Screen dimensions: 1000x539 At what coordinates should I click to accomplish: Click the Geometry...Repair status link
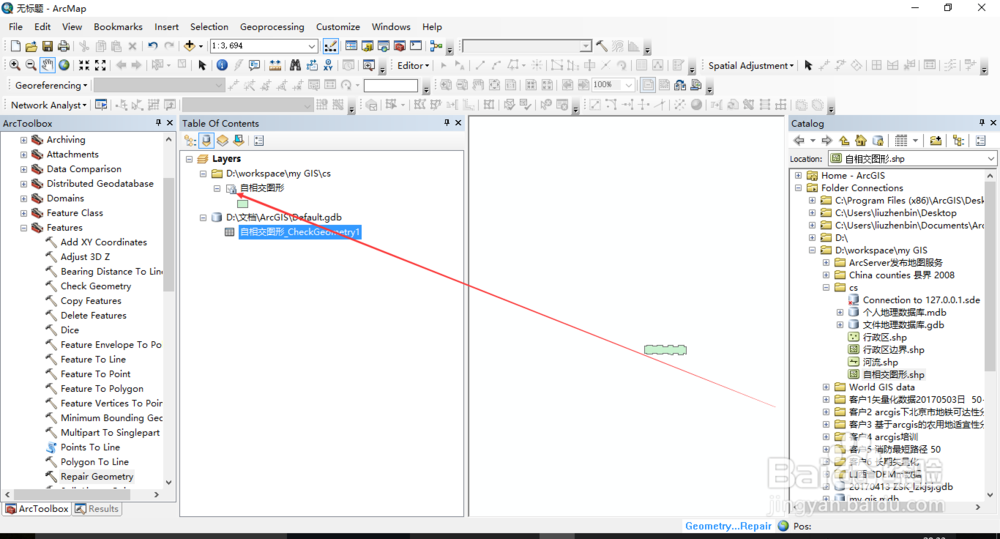point(728,526)
